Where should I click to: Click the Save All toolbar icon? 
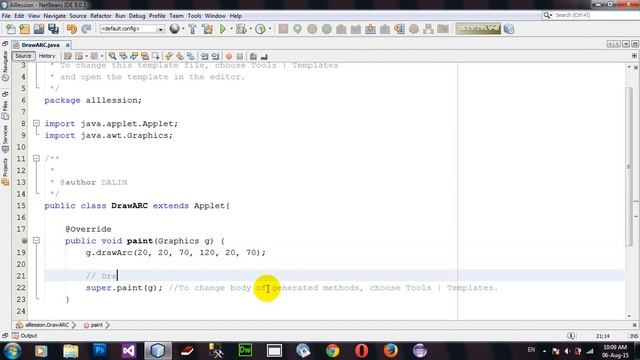pyautogui.click(x=53, y=29)
